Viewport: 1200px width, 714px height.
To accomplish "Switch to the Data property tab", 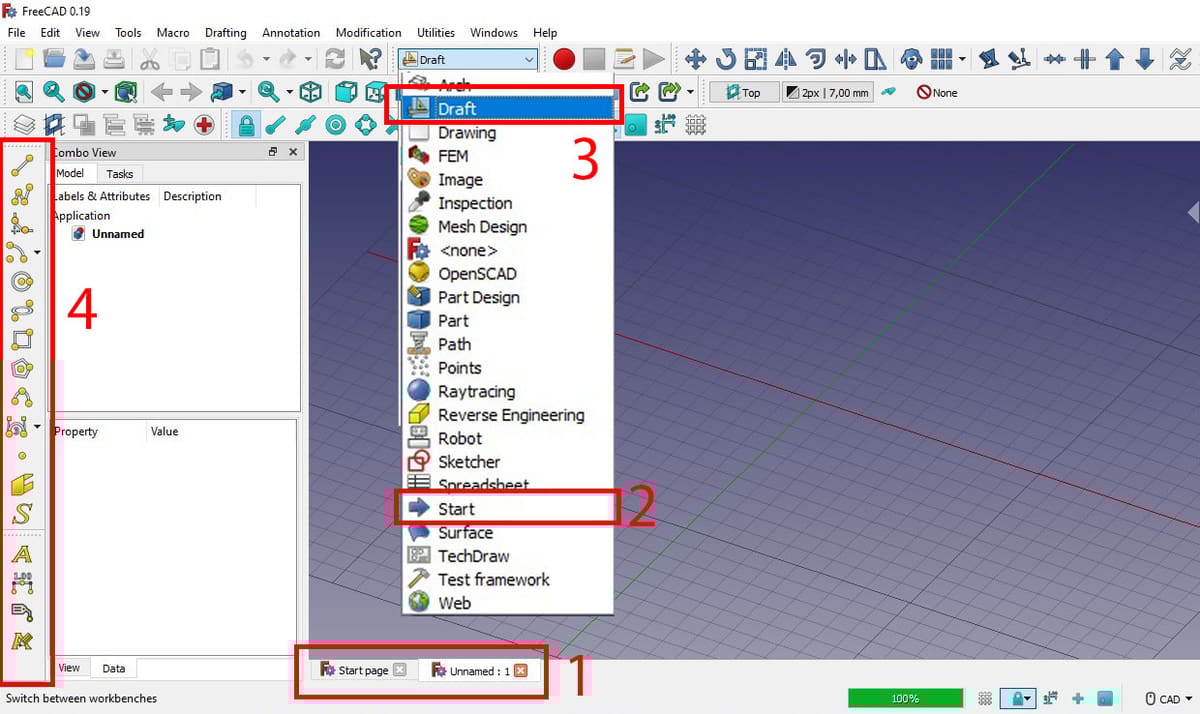I will (114, 668).
